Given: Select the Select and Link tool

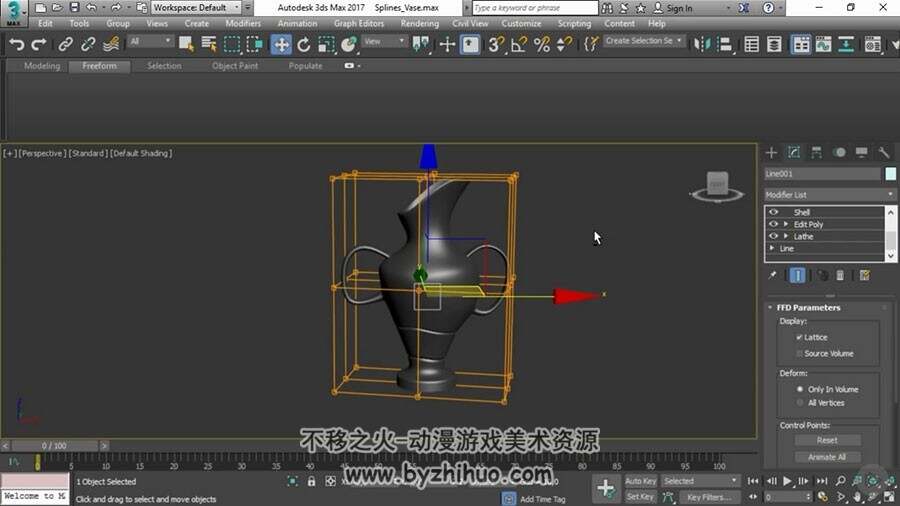Looking at the screenshot, I should pyautogui.click(x=65, y=45).
